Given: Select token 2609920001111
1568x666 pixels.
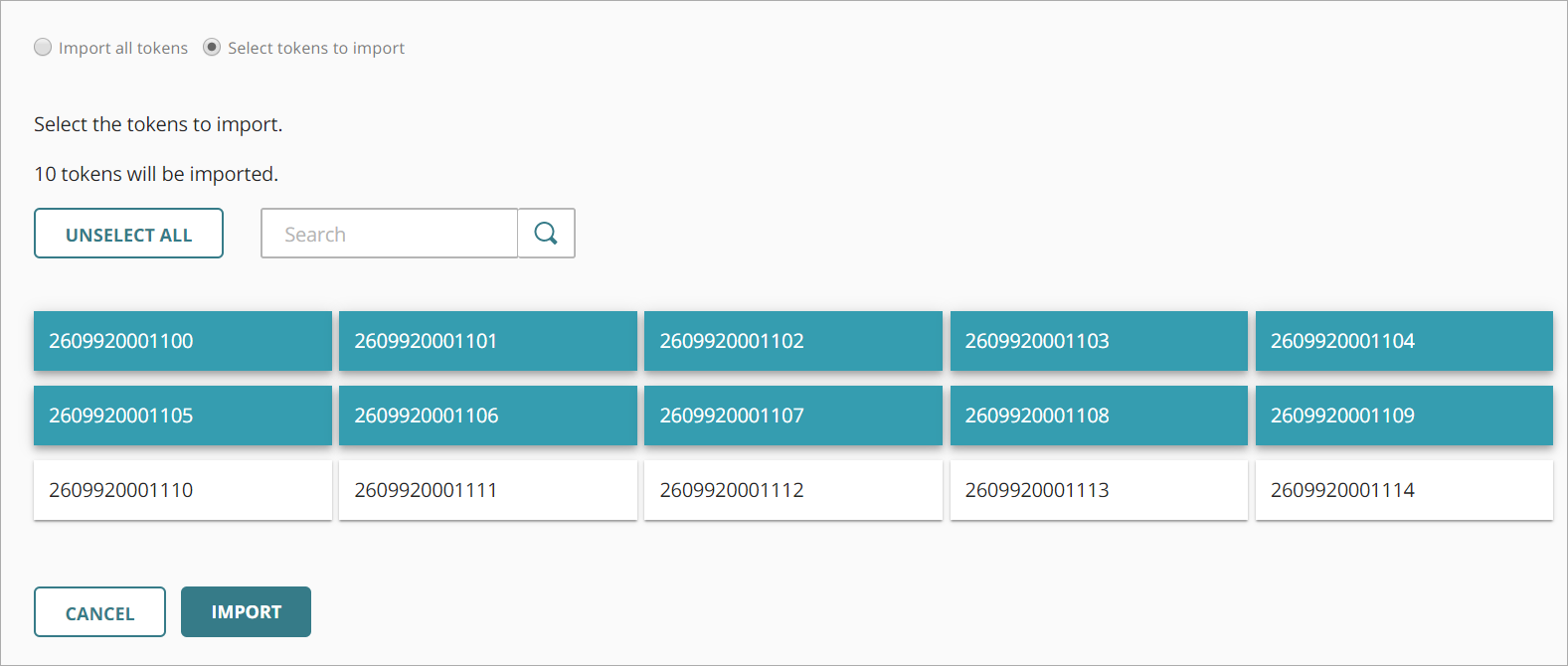Looking at the screenshot, I should (487, 490).
